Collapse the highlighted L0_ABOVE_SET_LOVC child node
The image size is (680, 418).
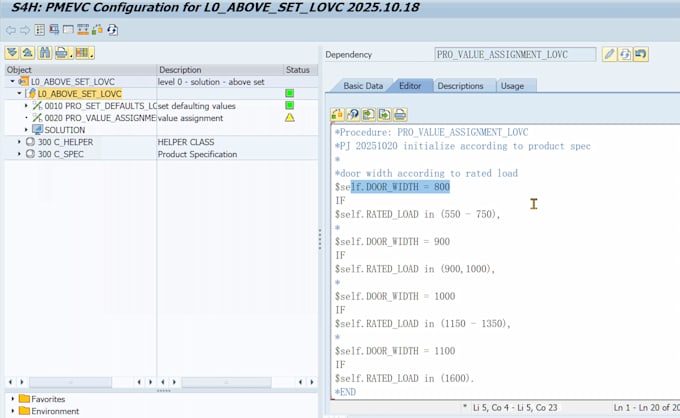tap(19, 93)
